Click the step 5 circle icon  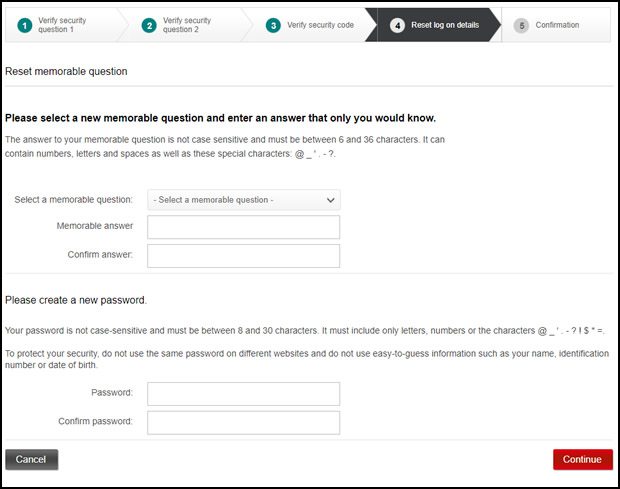coord(522,26)
